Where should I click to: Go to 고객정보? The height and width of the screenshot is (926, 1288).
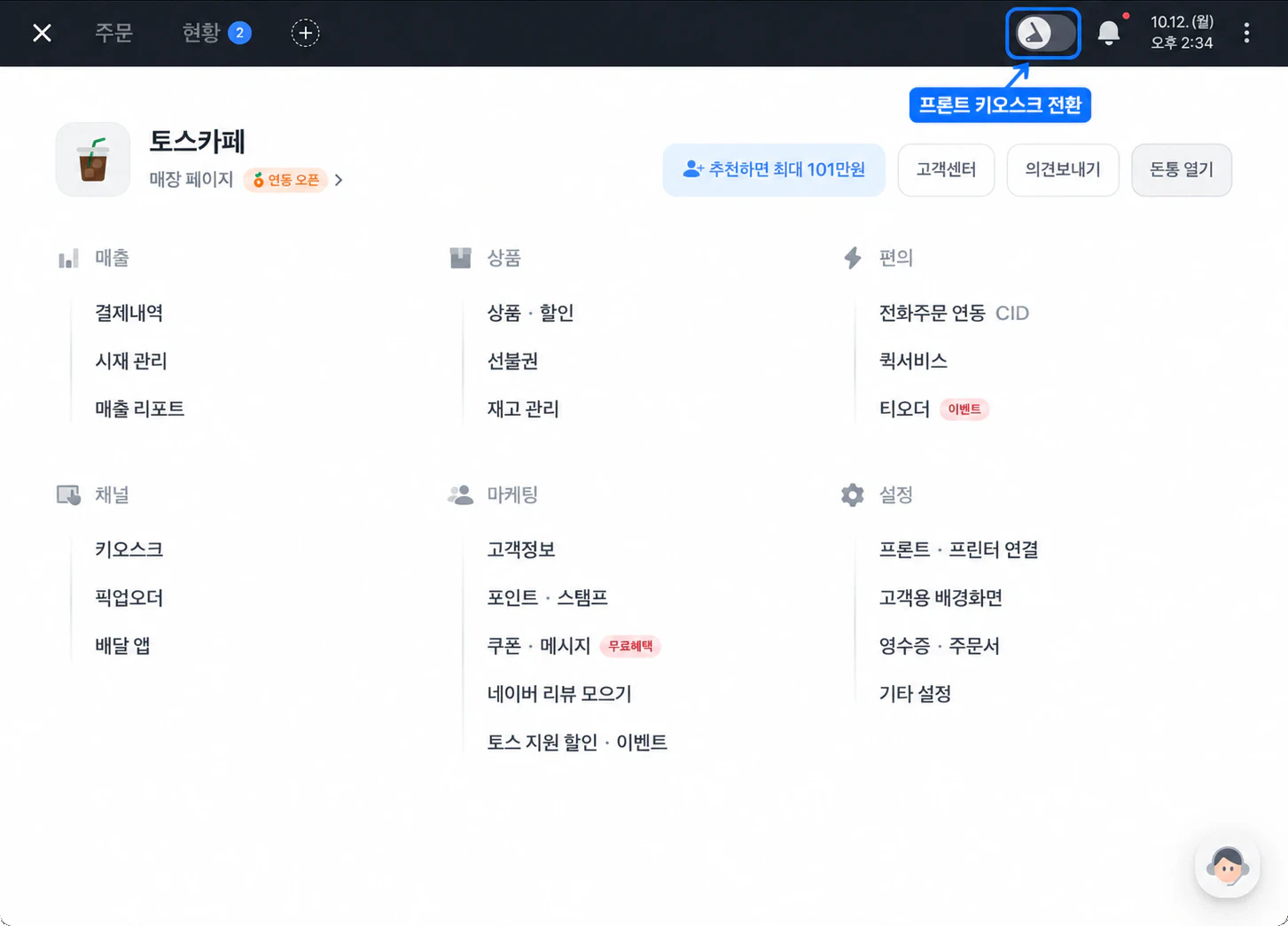[x=521, y=549]
